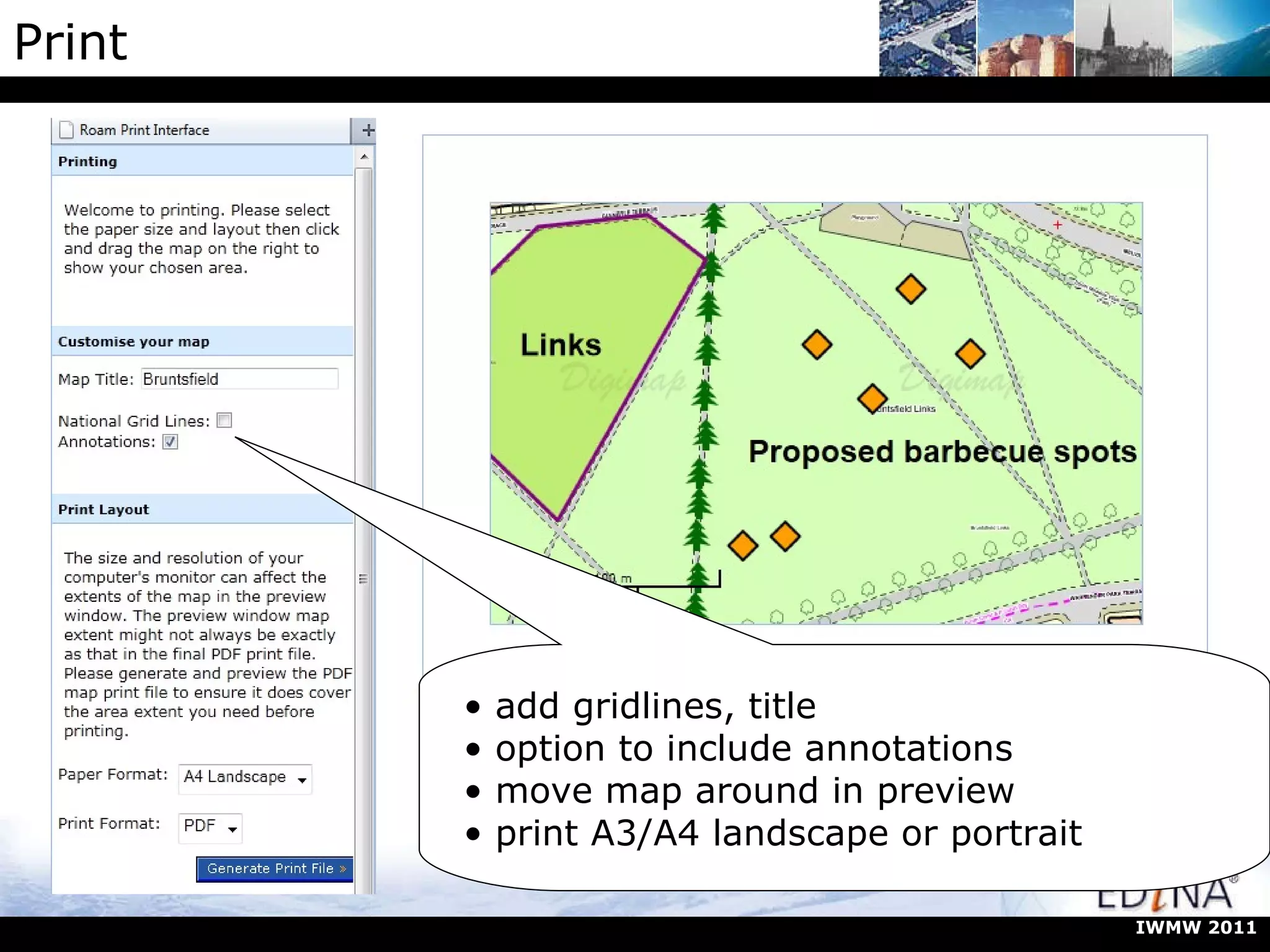Click the Print Layout section header

pos(203,509)
